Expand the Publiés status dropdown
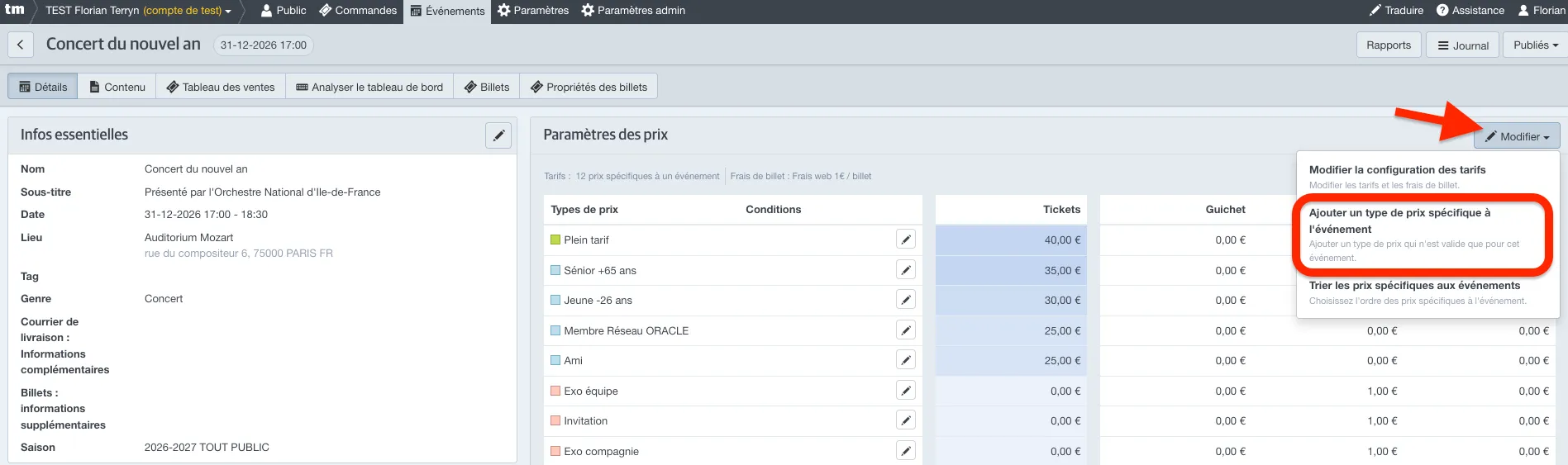This screenshot has width=1568, height=465. click(x=1535, y=45)
